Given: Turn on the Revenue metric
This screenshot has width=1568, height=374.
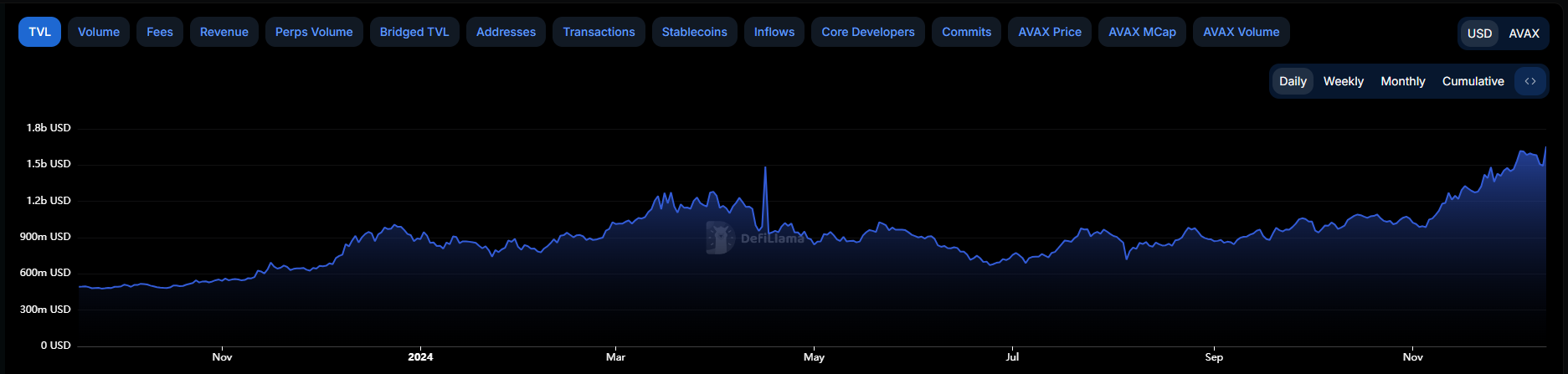Looking at the screenshot, I should tap(224, 32).
